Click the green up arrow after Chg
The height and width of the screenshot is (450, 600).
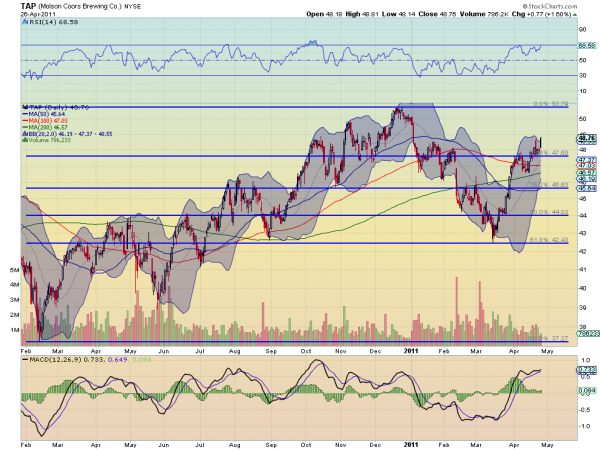[575, 14]
